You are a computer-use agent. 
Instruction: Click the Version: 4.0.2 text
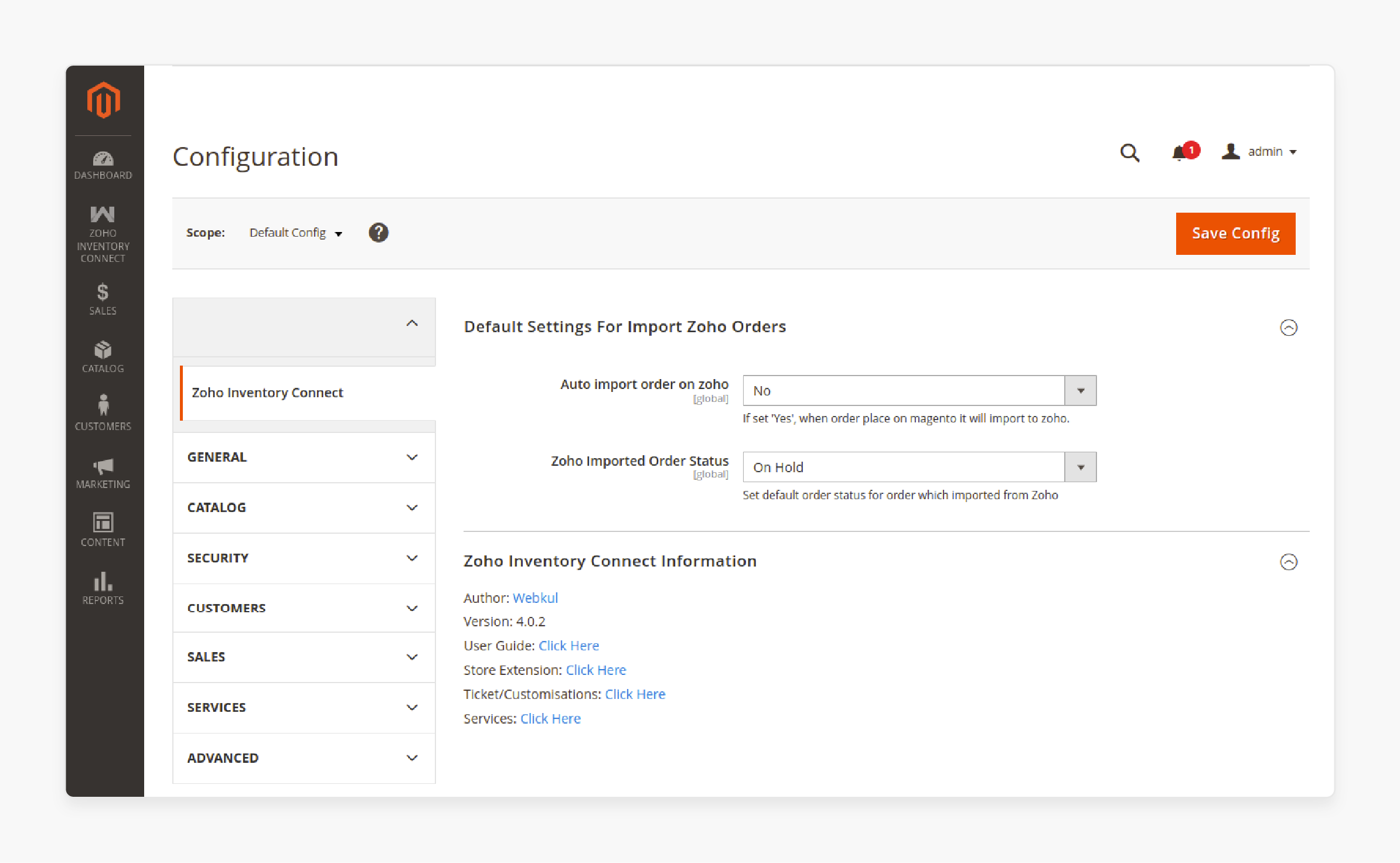[x=505, y=622]
